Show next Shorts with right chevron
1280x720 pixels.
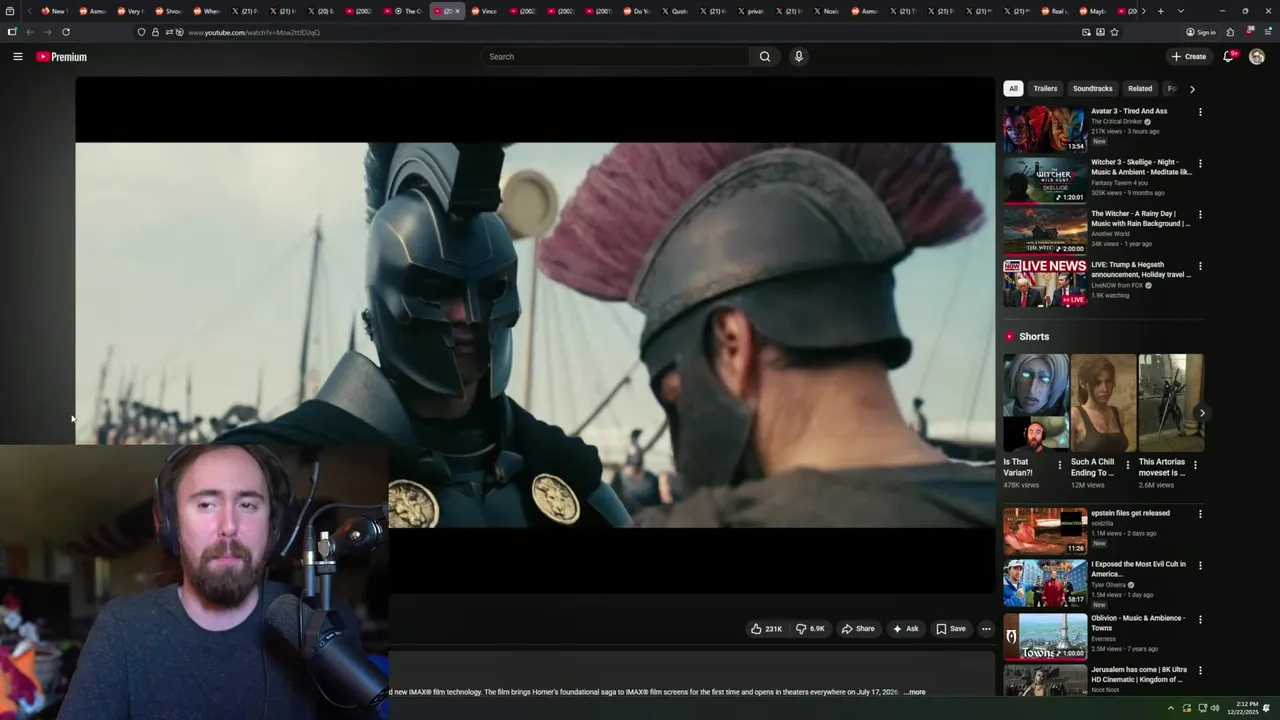point(1202,413)
